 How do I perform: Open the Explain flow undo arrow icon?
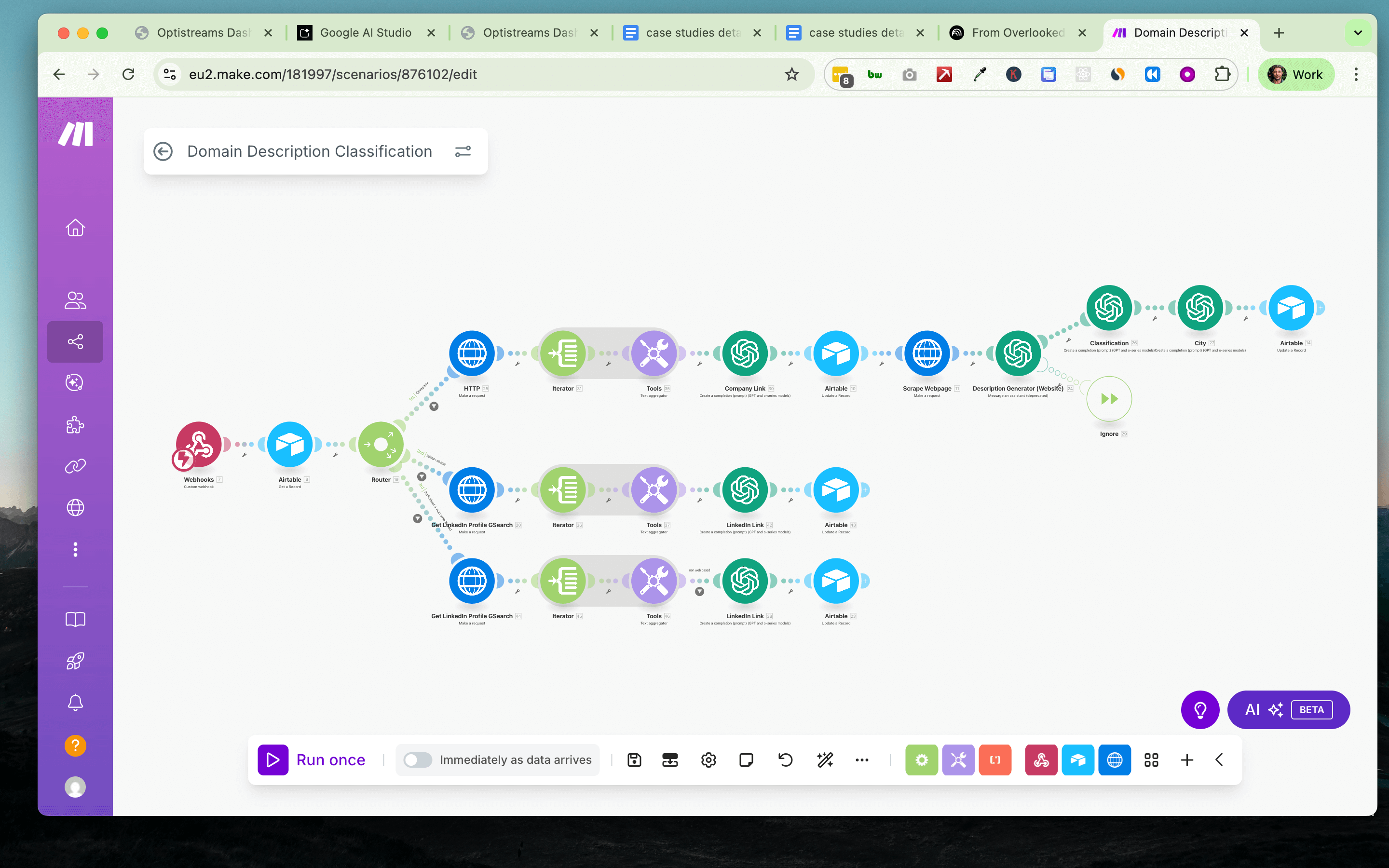(x=785, y=759)
